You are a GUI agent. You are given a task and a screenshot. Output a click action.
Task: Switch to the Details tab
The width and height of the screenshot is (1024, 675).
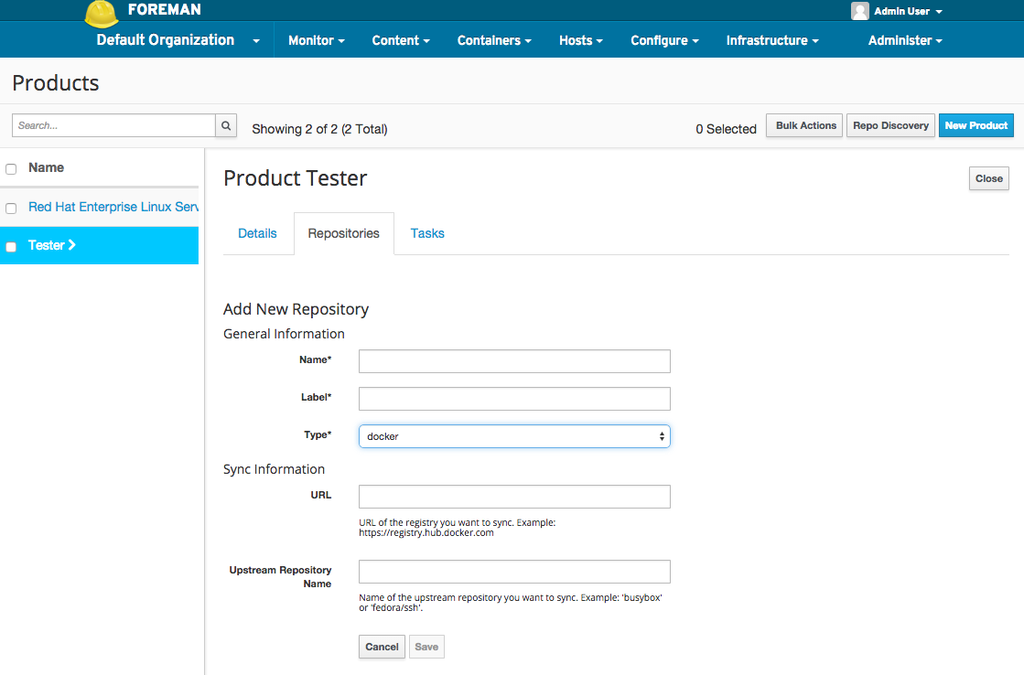tap(257, 234)
